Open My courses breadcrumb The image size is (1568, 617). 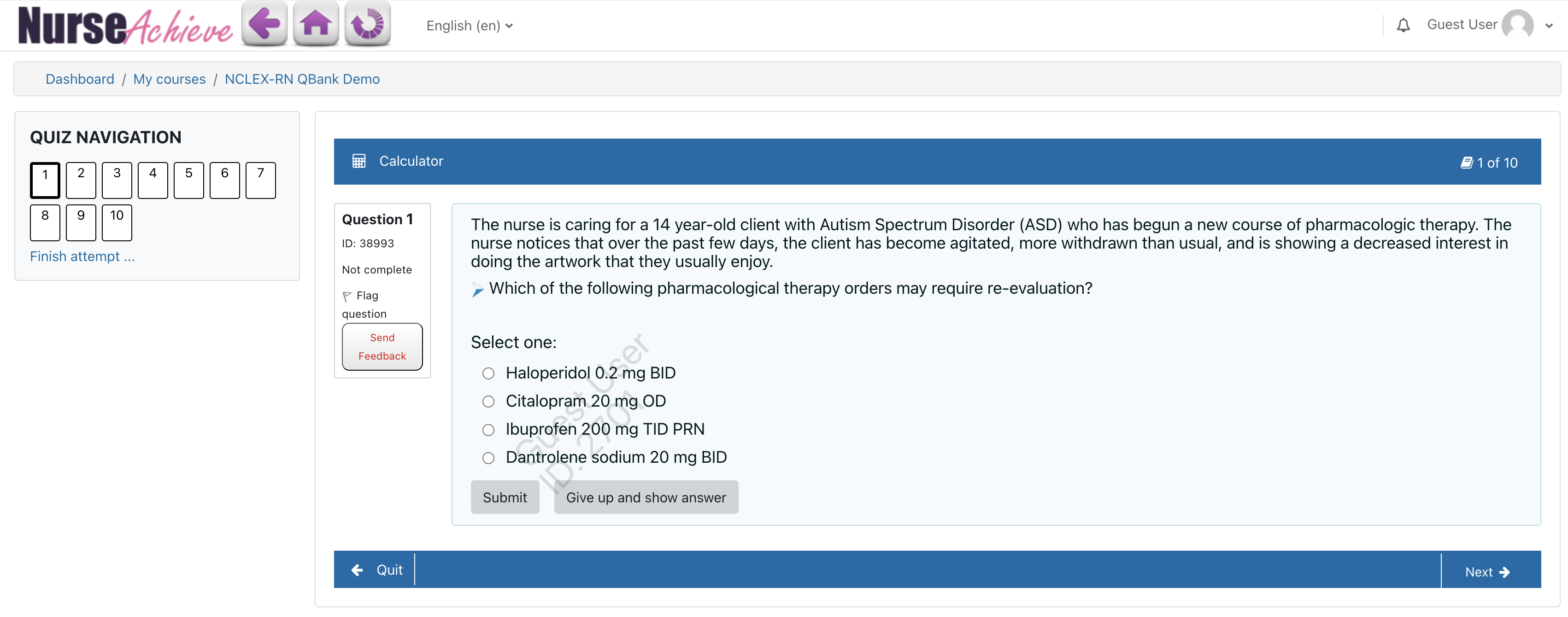169,79
